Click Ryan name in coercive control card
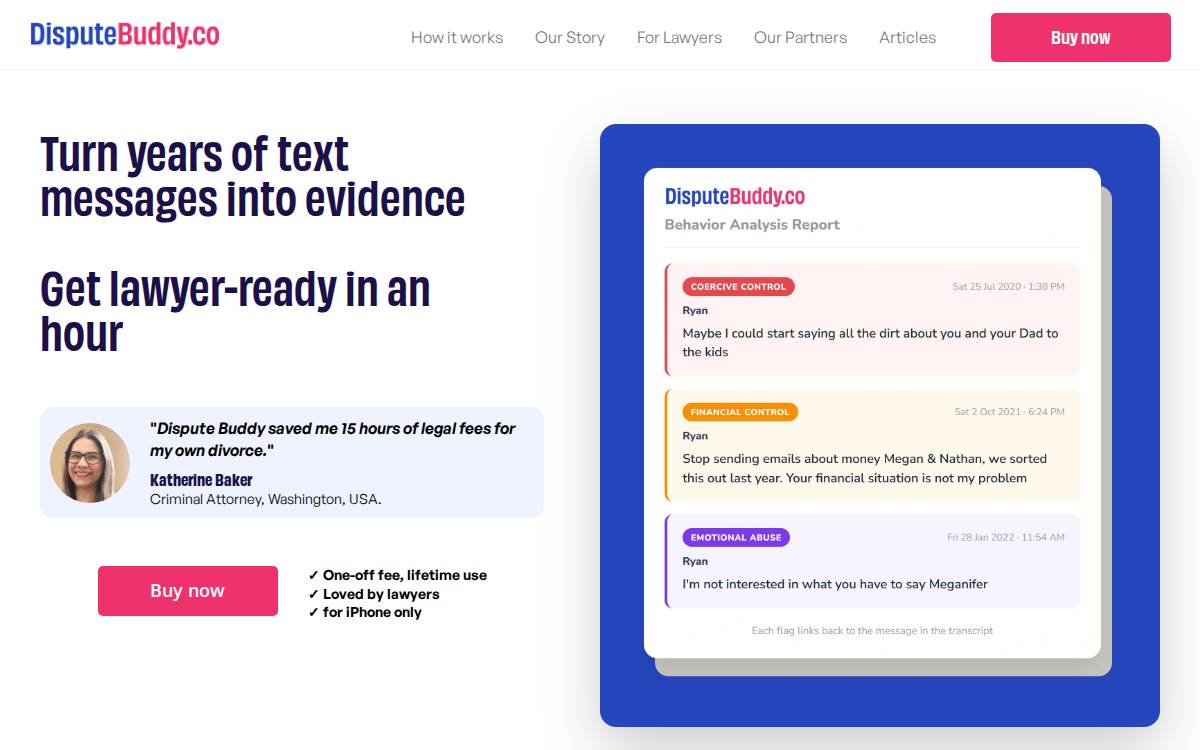The image size is (1200, 750). tap(695, 311)
